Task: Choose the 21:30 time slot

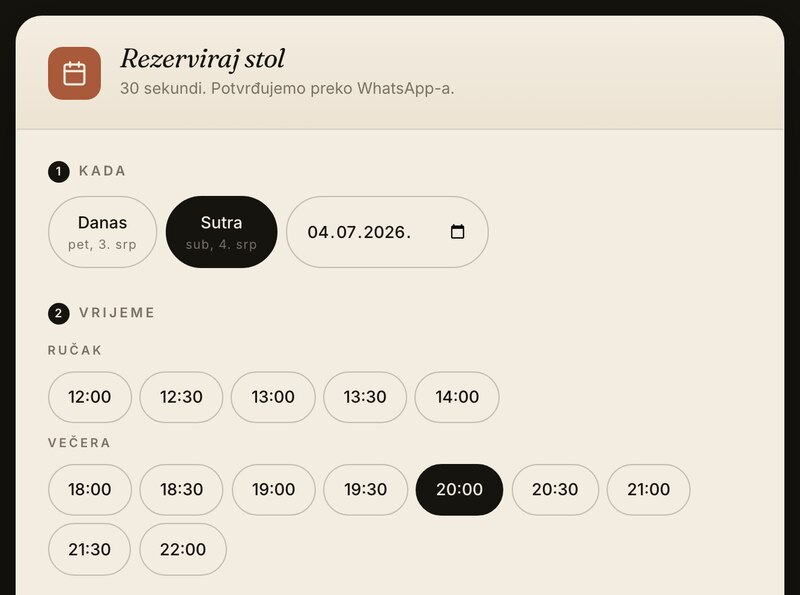Action: (x=89, y=549)
